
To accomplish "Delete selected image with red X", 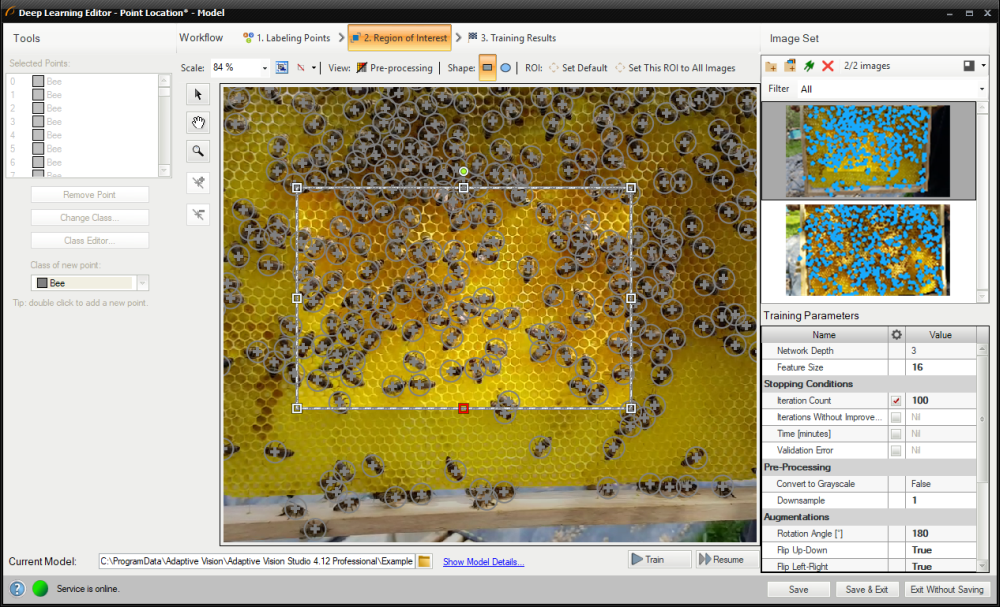I will [828, 66].
